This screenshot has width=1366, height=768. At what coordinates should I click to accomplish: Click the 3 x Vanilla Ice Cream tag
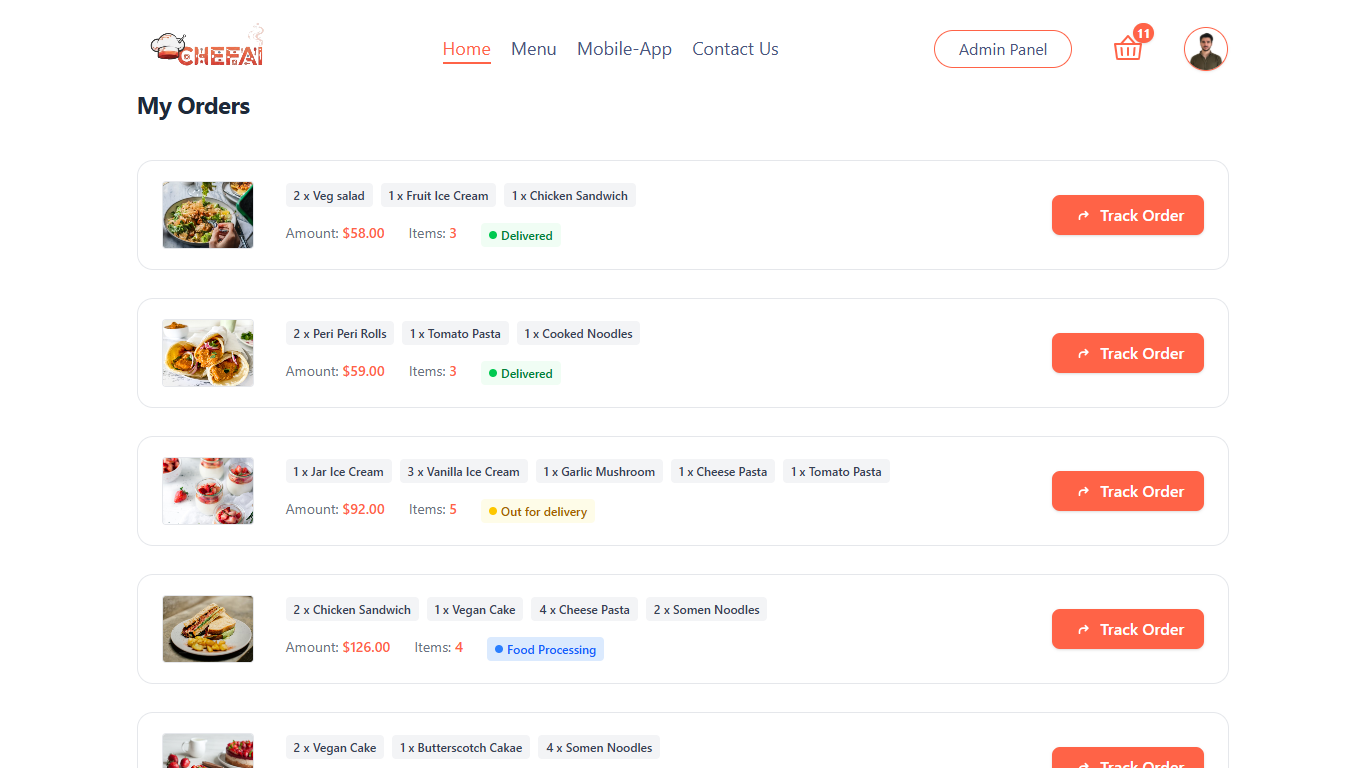click(463, 472)
